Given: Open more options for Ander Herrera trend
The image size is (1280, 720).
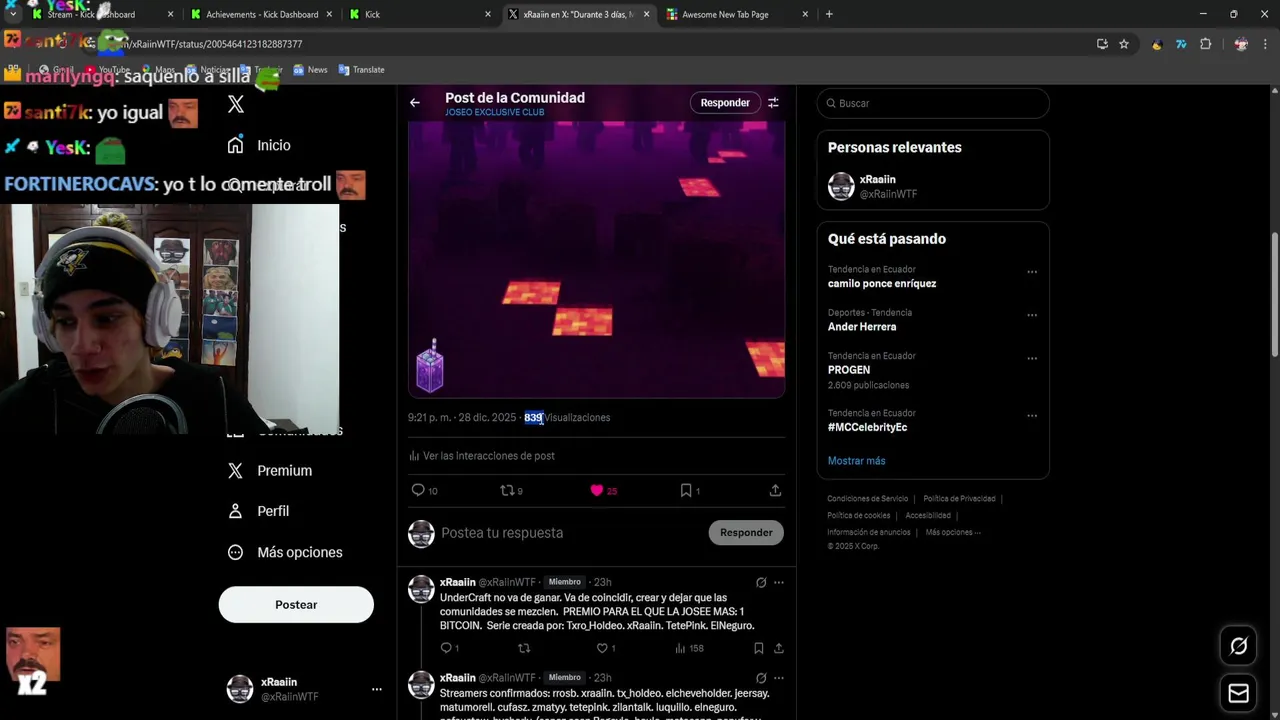Looking at the screenshot, I should click(x=1032, y=315).
